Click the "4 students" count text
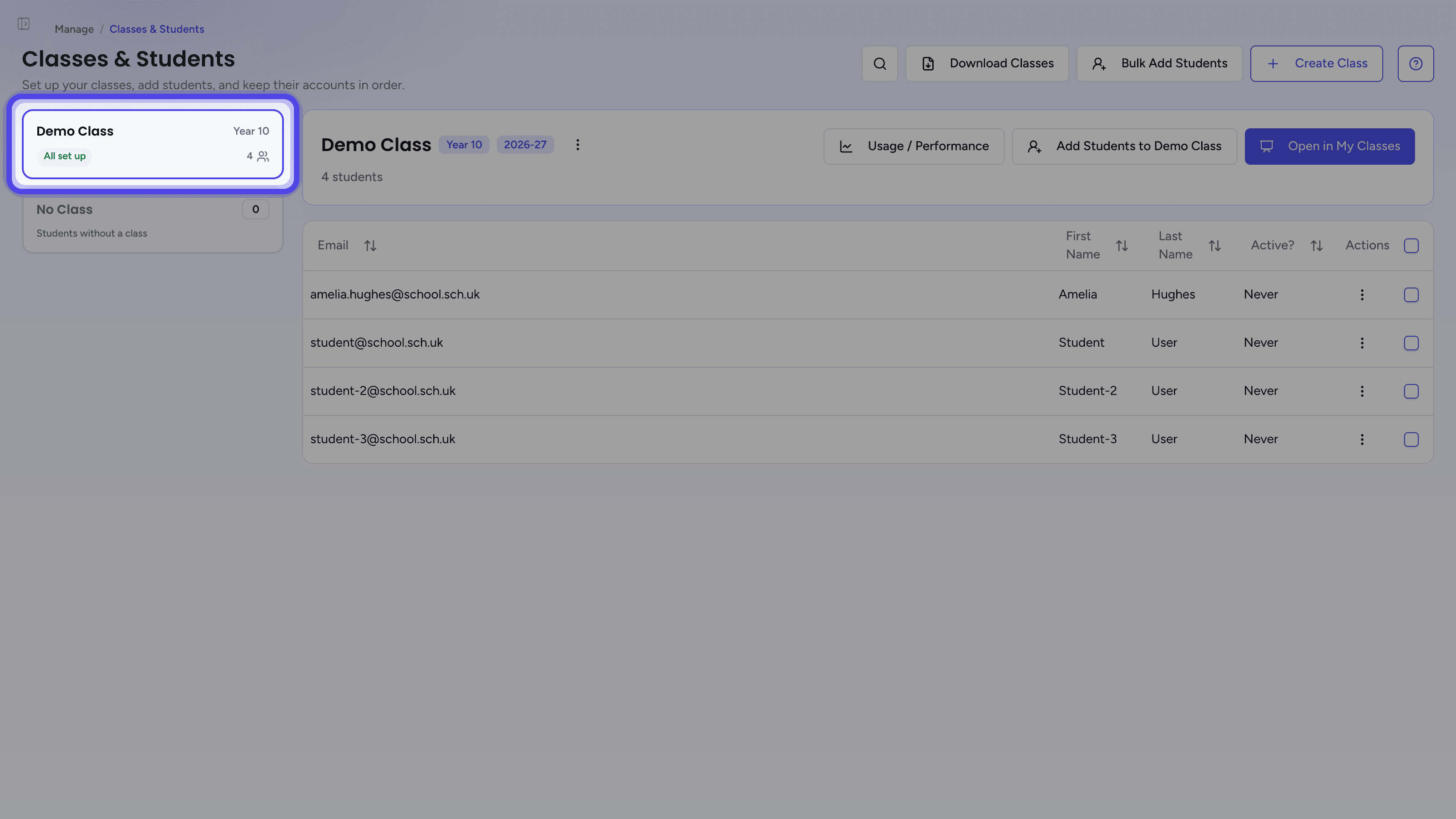 [352, 177]
